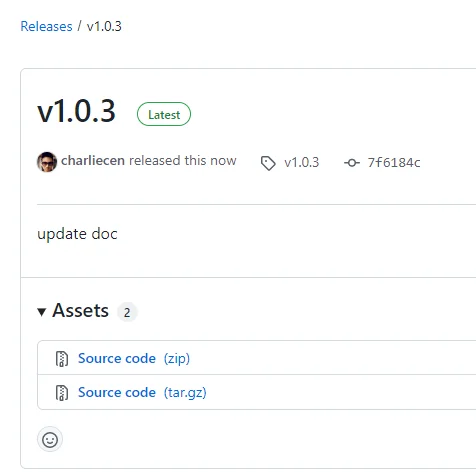The width and height of the screenshot is (476, 472).
Task: Open commit 7f6184c link
Action: pyautogui.click(x=394, y=163)
